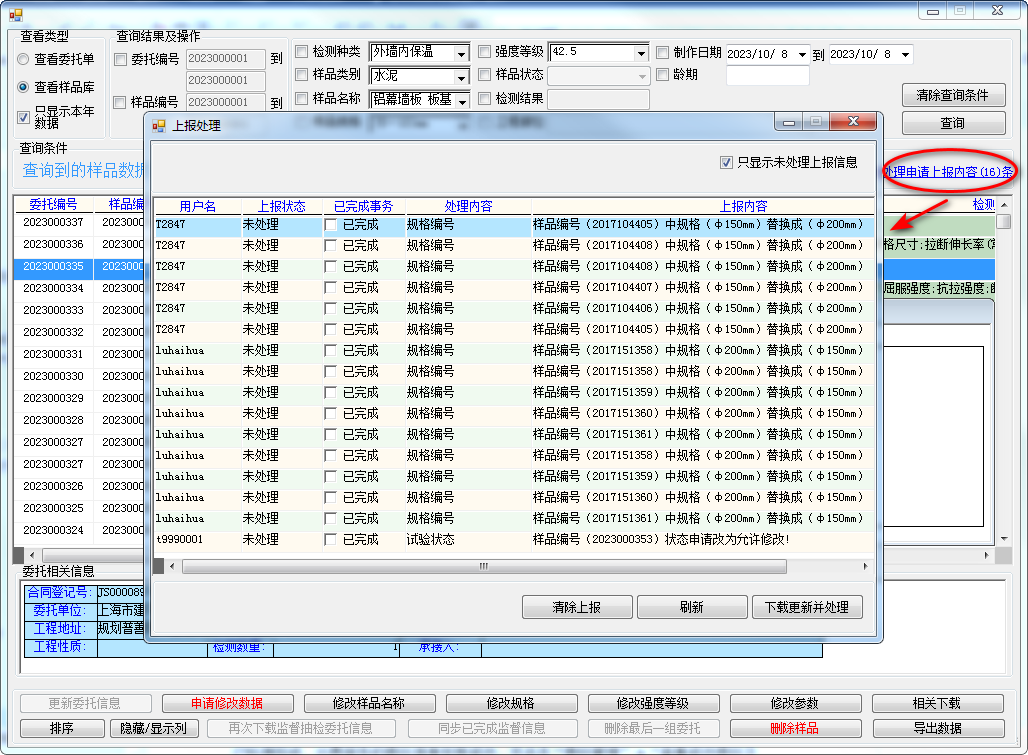Click left arrow of the dialog's horizontal scrollbar
Viewport: 1028px width, 755px height.
point(172,566)
